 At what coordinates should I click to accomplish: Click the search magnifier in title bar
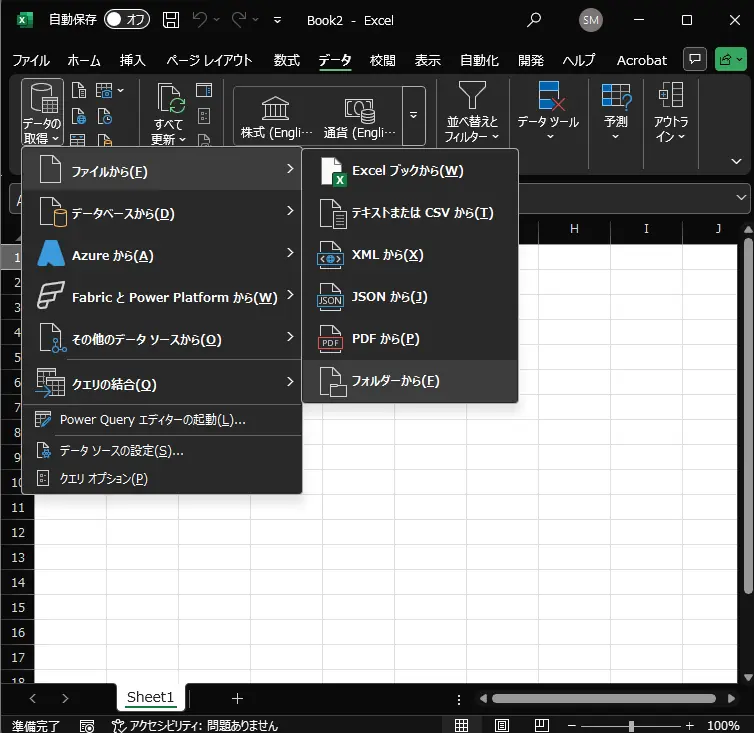534,20
